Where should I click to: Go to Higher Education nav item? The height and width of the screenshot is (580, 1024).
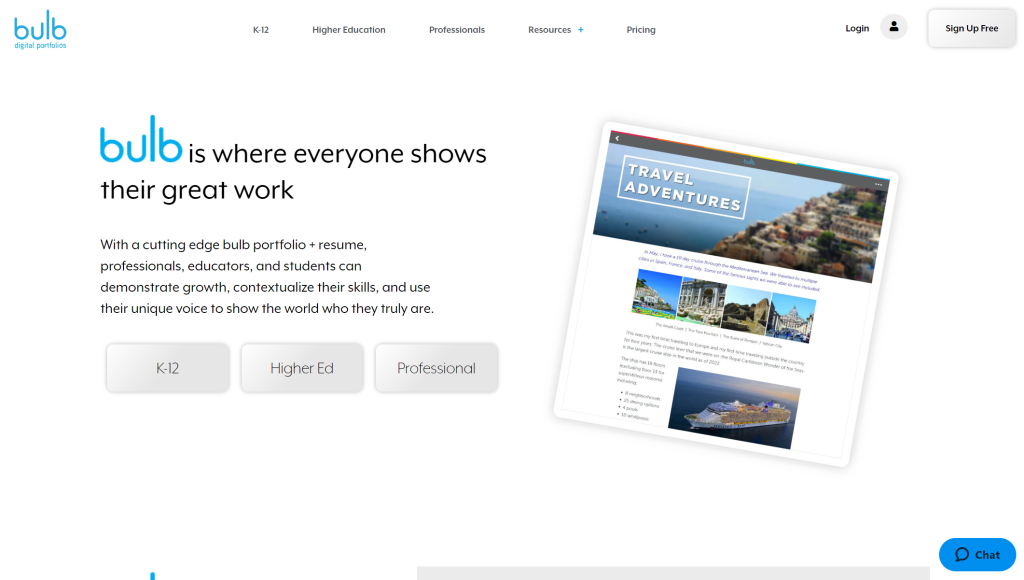(x=349, y=30)
